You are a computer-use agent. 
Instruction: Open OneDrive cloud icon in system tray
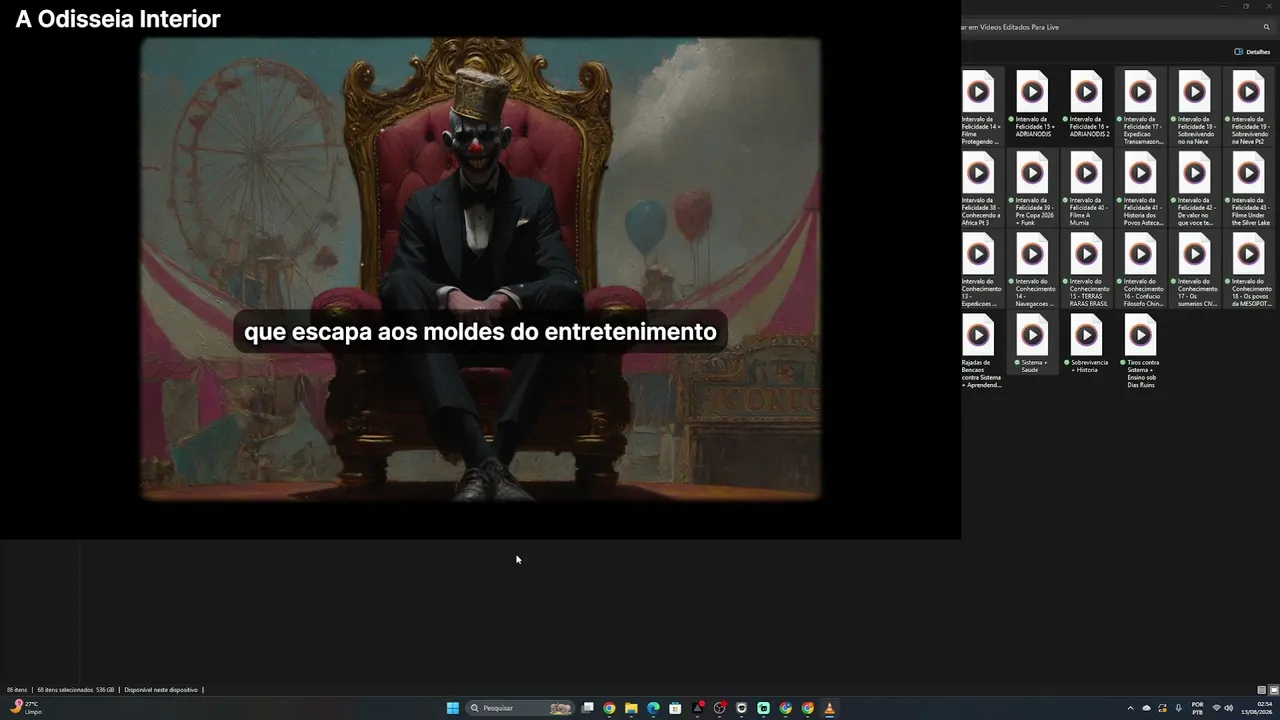pos(1147,708)
